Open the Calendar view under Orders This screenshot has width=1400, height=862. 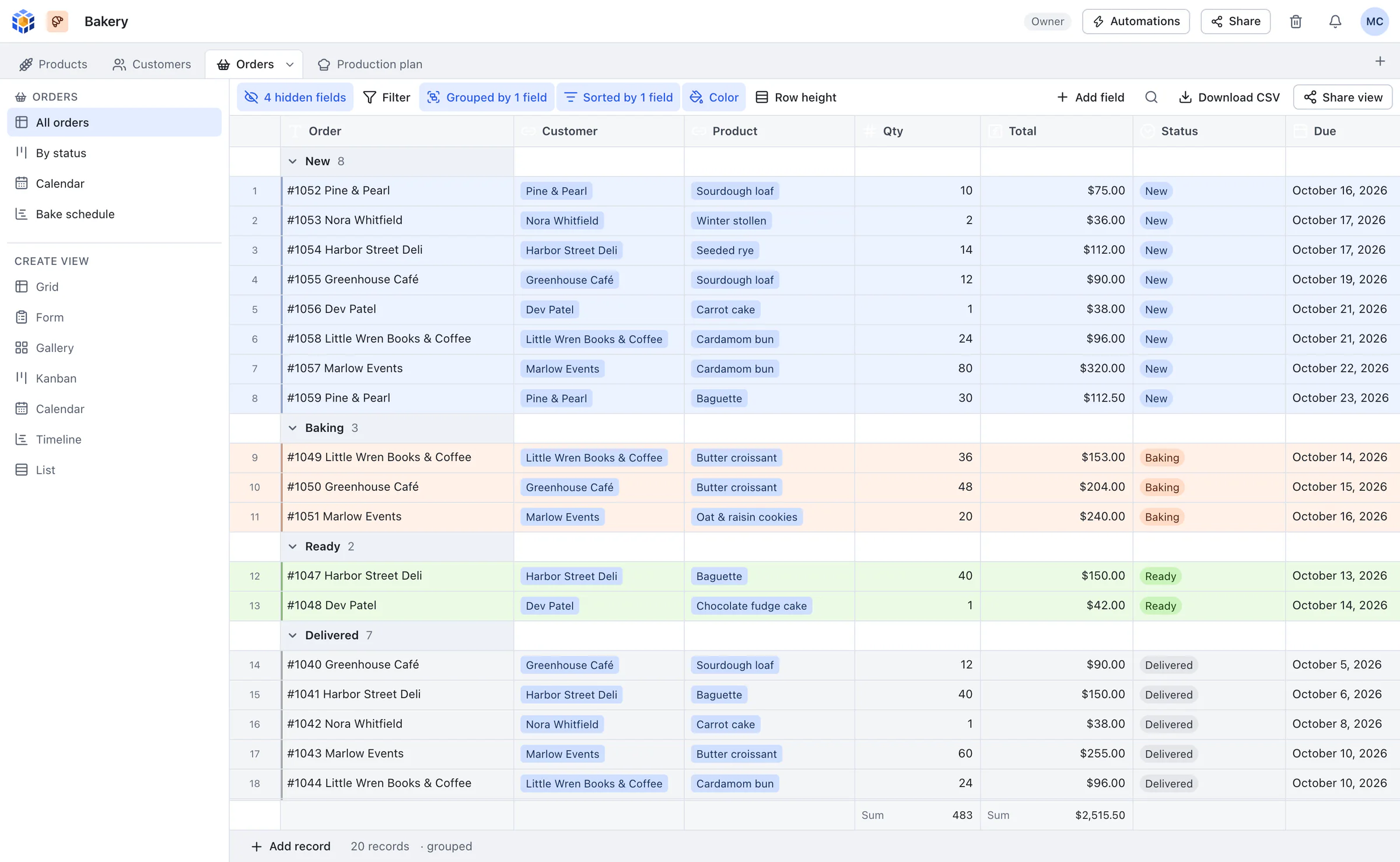pos(114,184)
